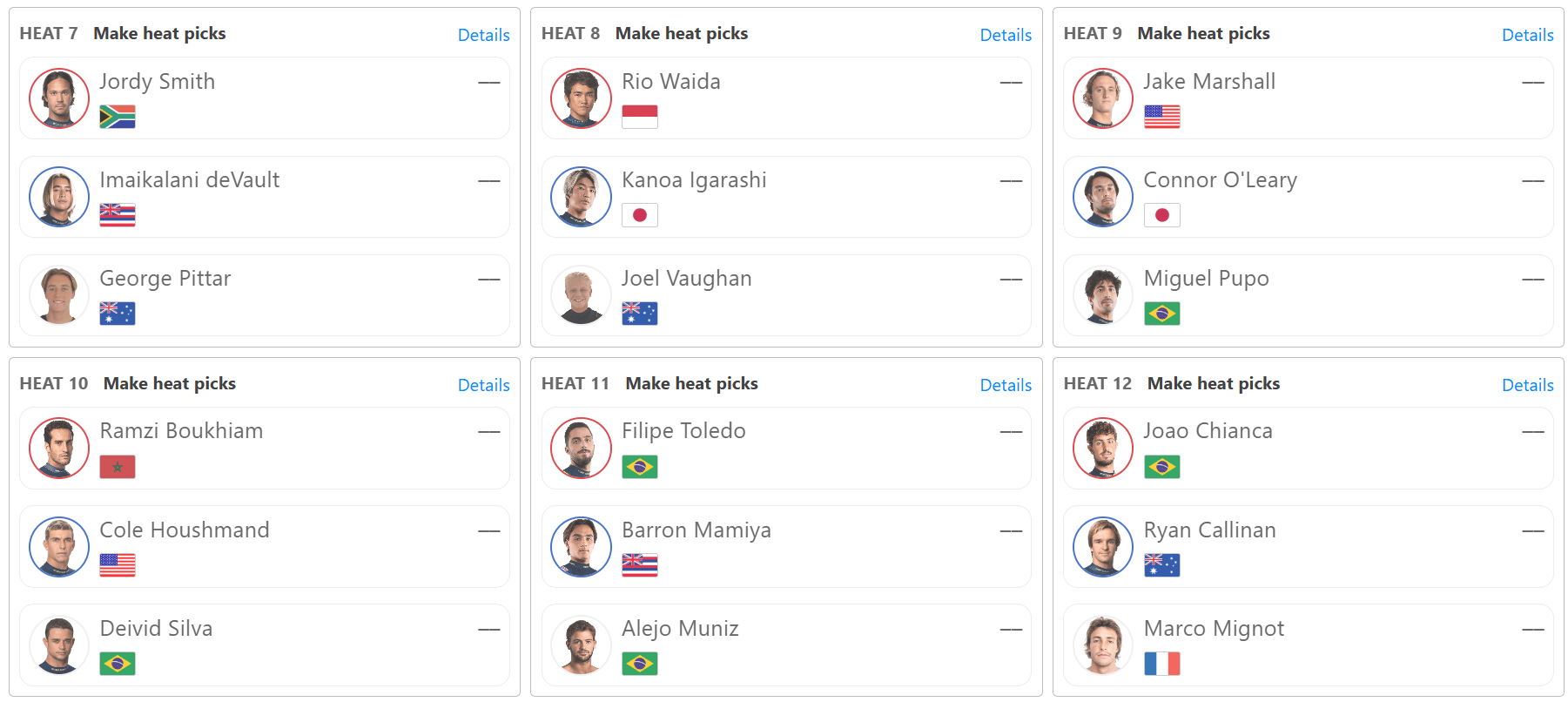Click Filipe Toledo's avatar photo
1568x702 pixels.
coord(581,448)
